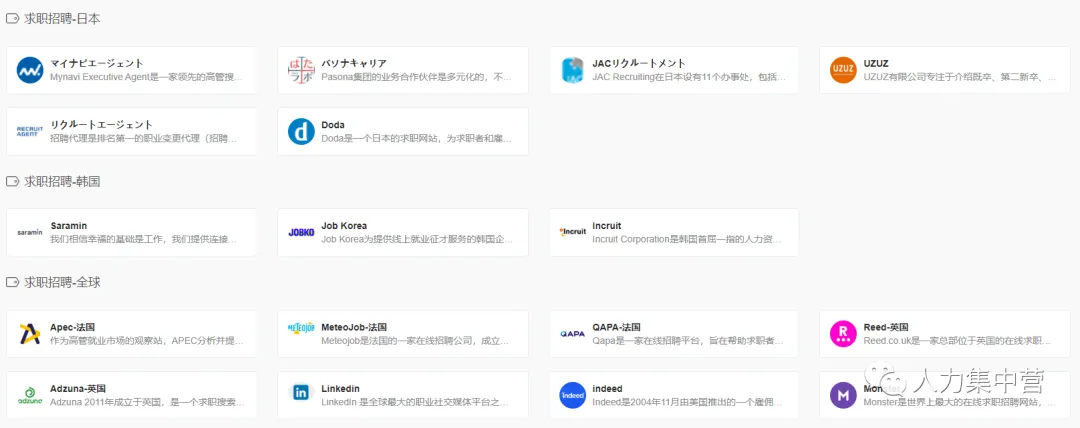The image size is (1080, 428).
Task: Click the QAPA logo icon
Action: click(572, 334)
